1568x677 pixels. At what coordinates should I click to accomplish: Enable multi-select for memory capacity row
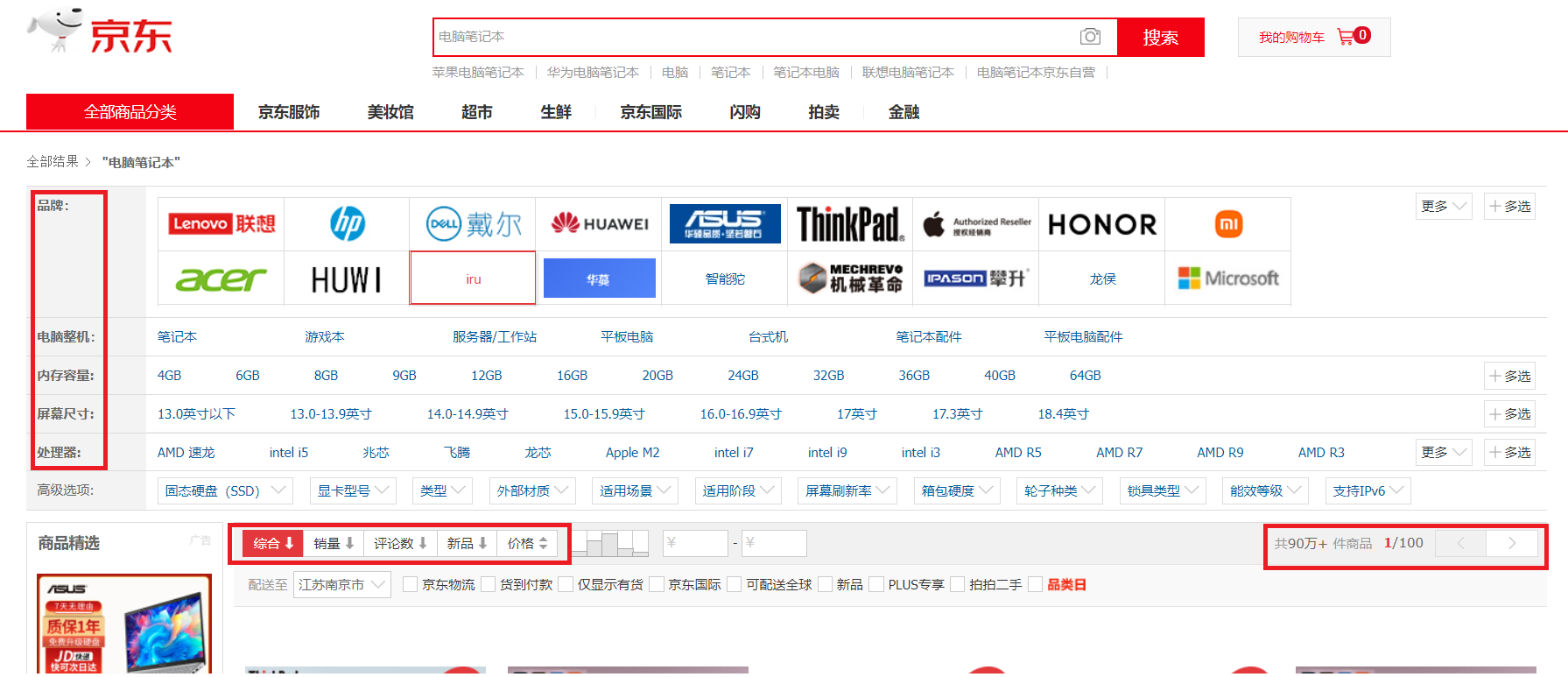click(x=1510, y=377)
